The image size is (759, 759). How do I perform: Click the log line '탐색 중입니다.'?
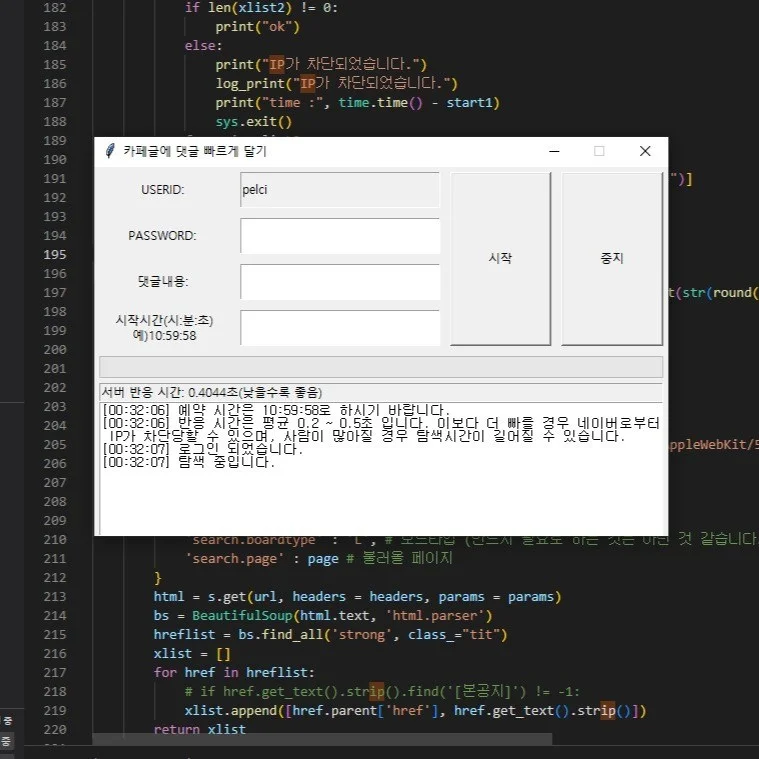pos(189,462)
